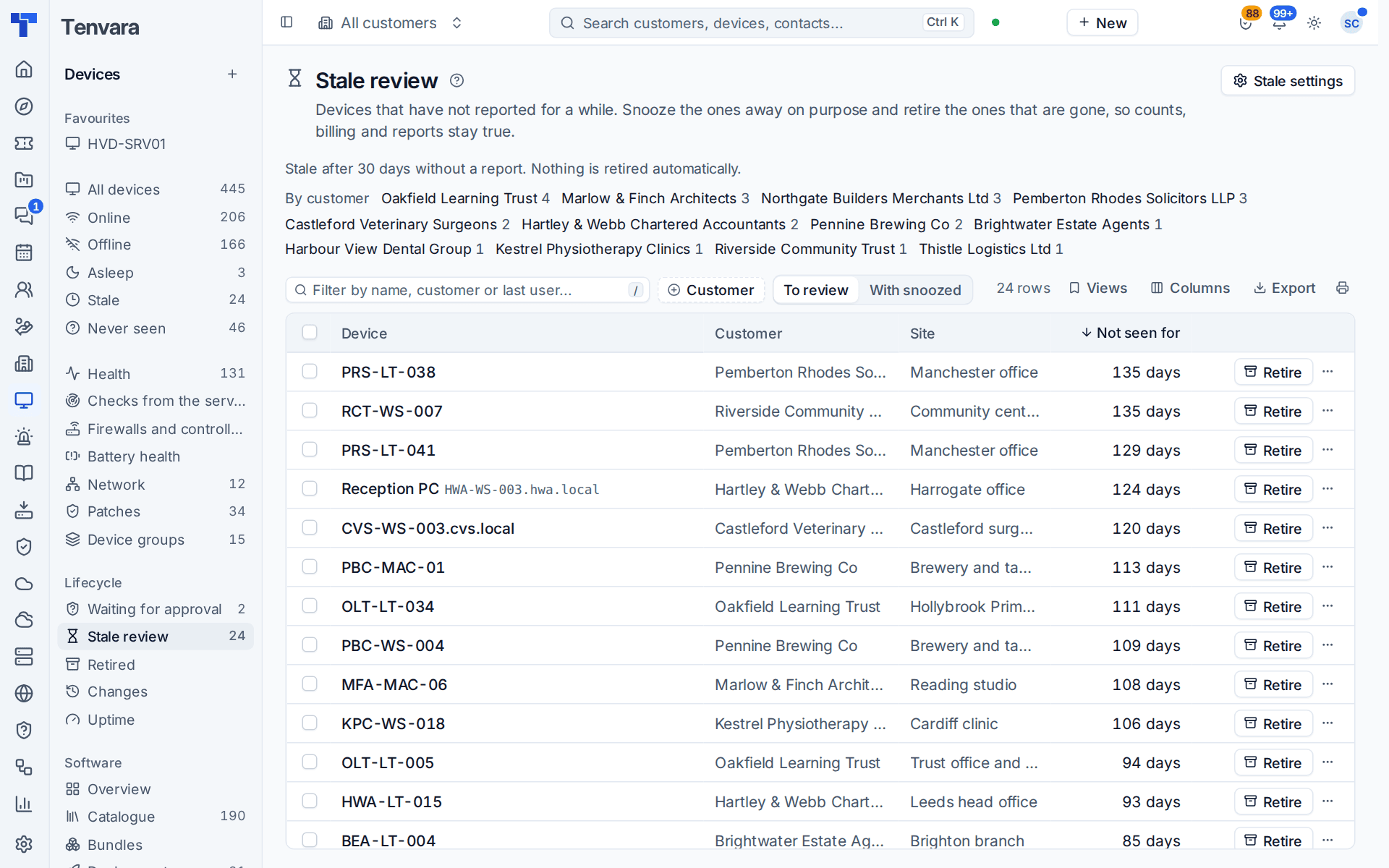This screenshot has width=1389, height=868.
Task: Open Patches in the sidebar
Action: click(155, 511)
